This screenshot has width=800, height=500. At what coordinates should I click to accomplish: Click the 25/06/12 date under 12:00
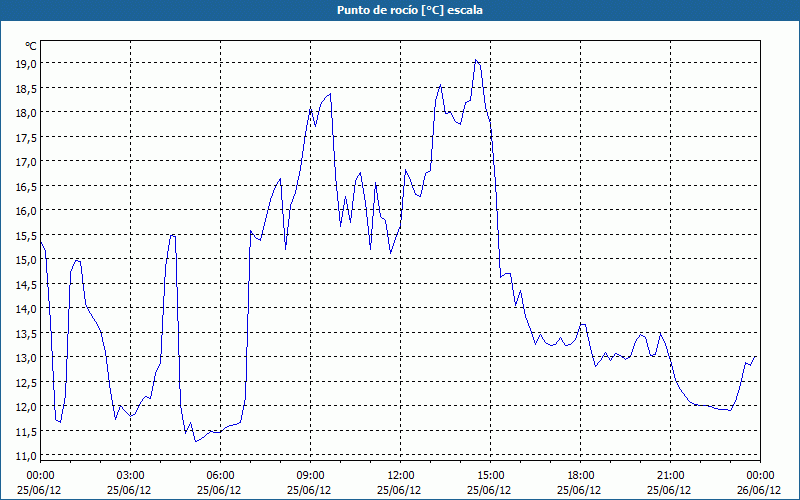coord(399,490)
